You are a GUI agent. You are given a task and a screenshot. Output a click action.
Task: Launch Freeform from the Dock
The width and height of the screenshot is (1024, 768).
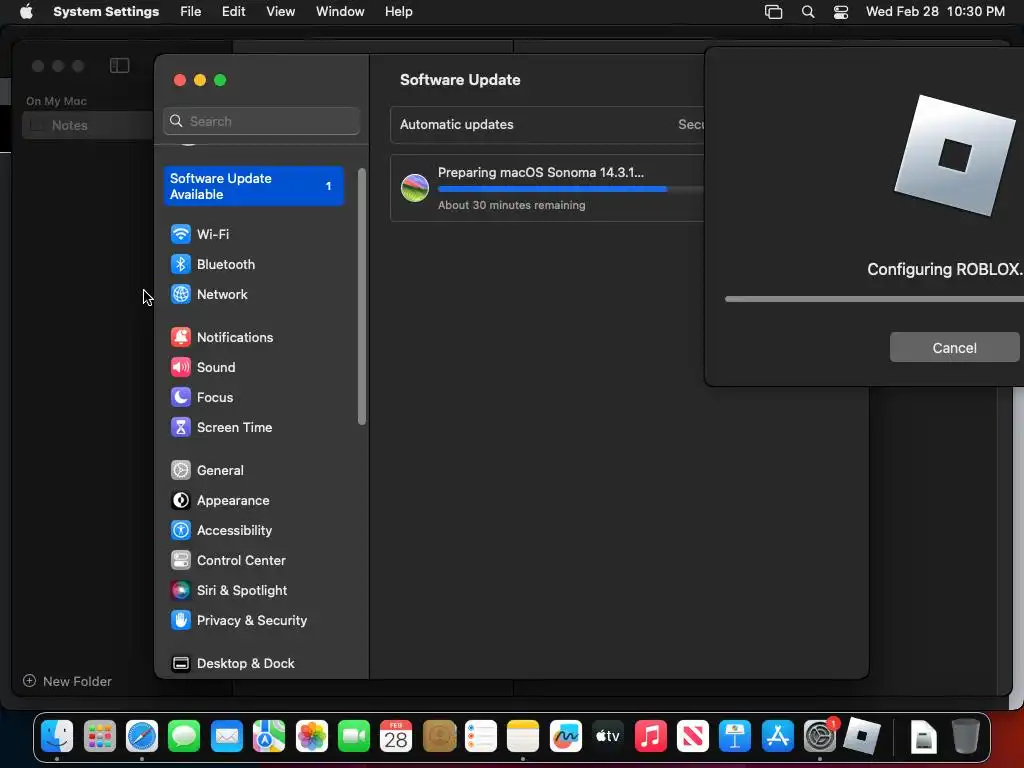566,737
